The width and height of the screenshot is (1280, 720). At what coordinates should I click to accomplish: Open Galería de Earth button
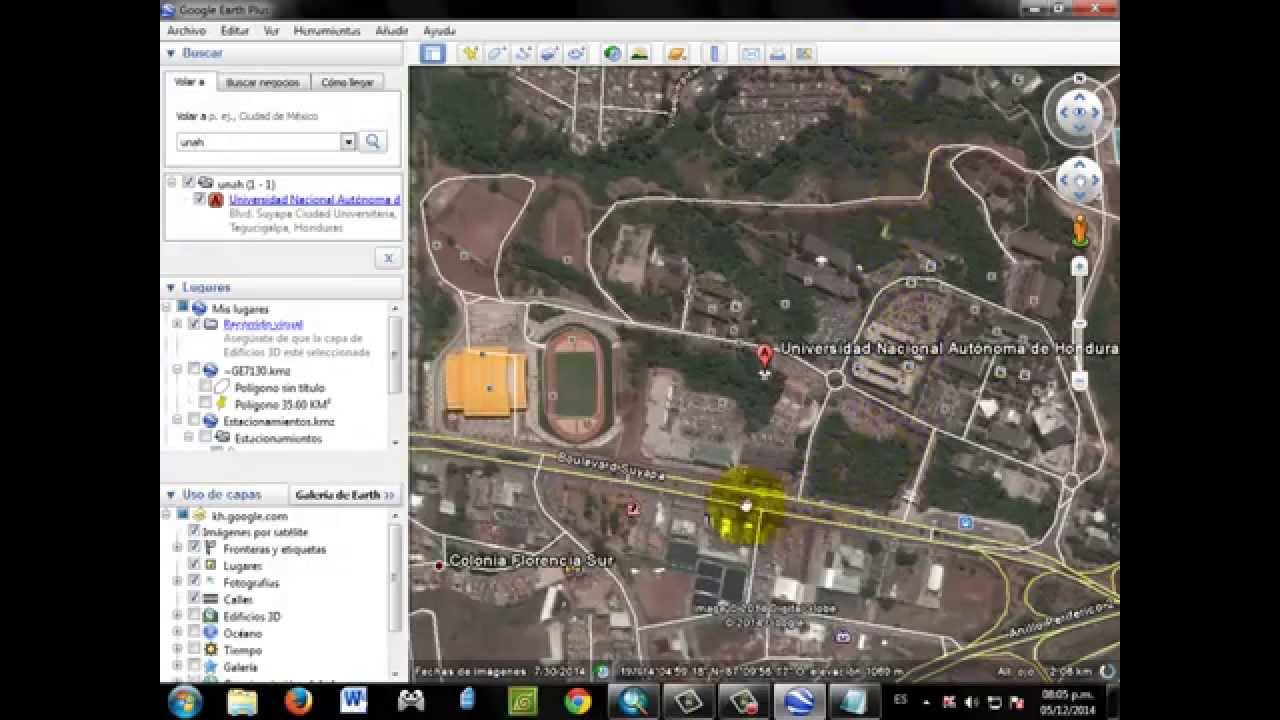tap(343, 495)
